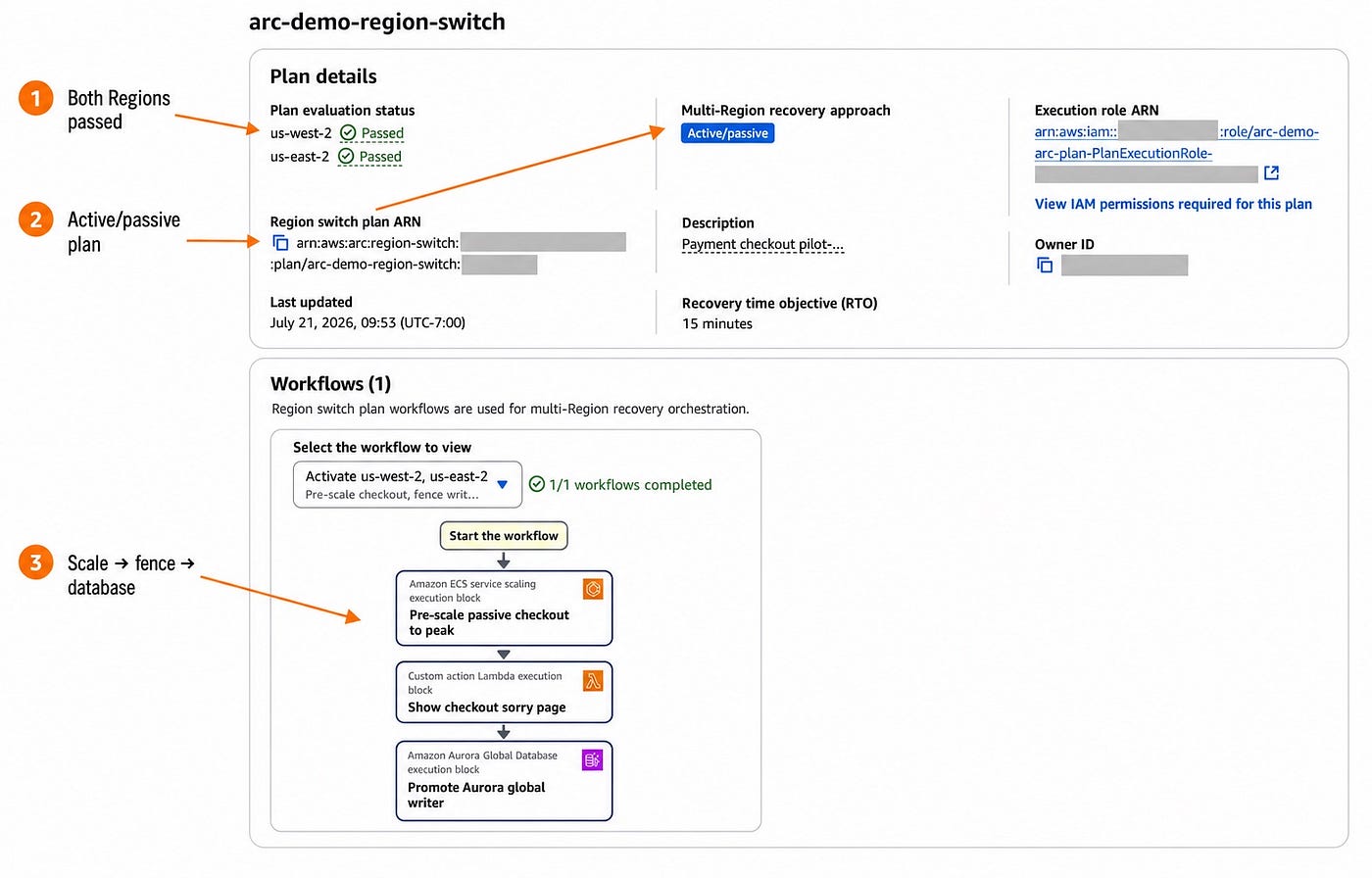This screenshot has height=878, width=1372.
Task: Click the us-west-2 region name
Action: click(301, 133)
